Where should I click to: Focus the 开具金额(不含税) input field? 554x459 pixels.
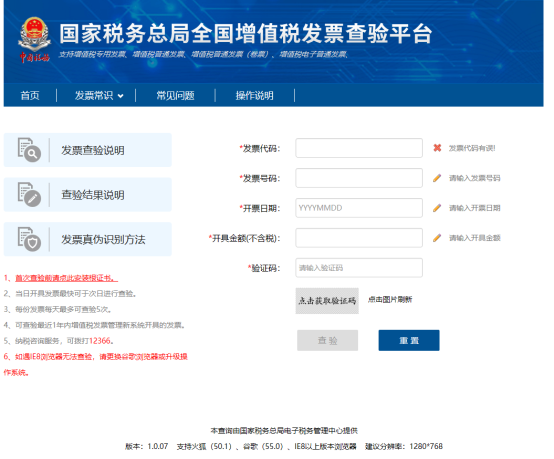tap(359, 238)
